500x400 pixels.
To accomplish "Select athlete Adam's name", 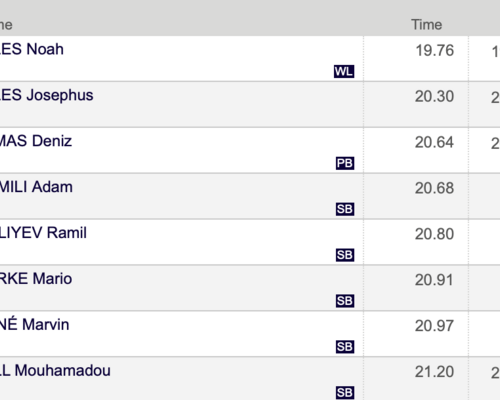I will 36,187.
